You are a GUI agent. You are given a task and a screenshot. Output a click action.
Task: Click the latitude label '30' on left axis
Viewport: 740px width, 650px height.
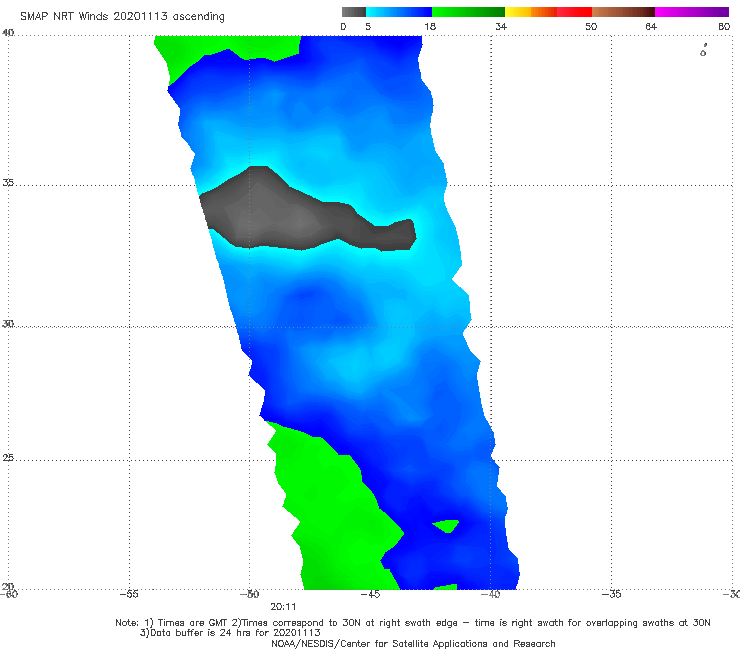coord(8,324)
